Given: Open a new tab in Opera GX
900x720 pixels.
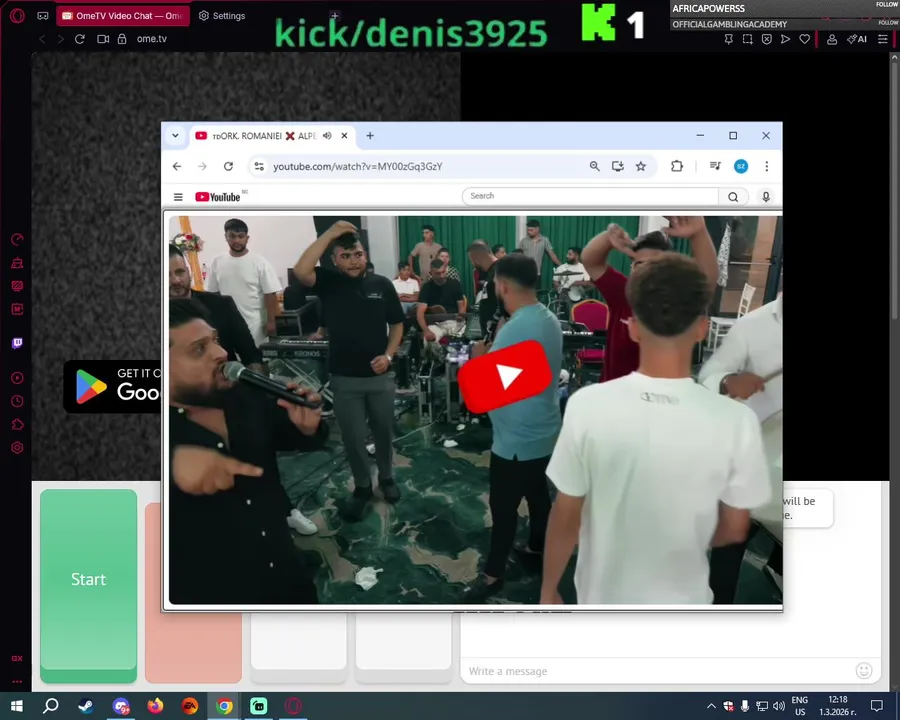Looking at the screenshot, I should (335, 16).
